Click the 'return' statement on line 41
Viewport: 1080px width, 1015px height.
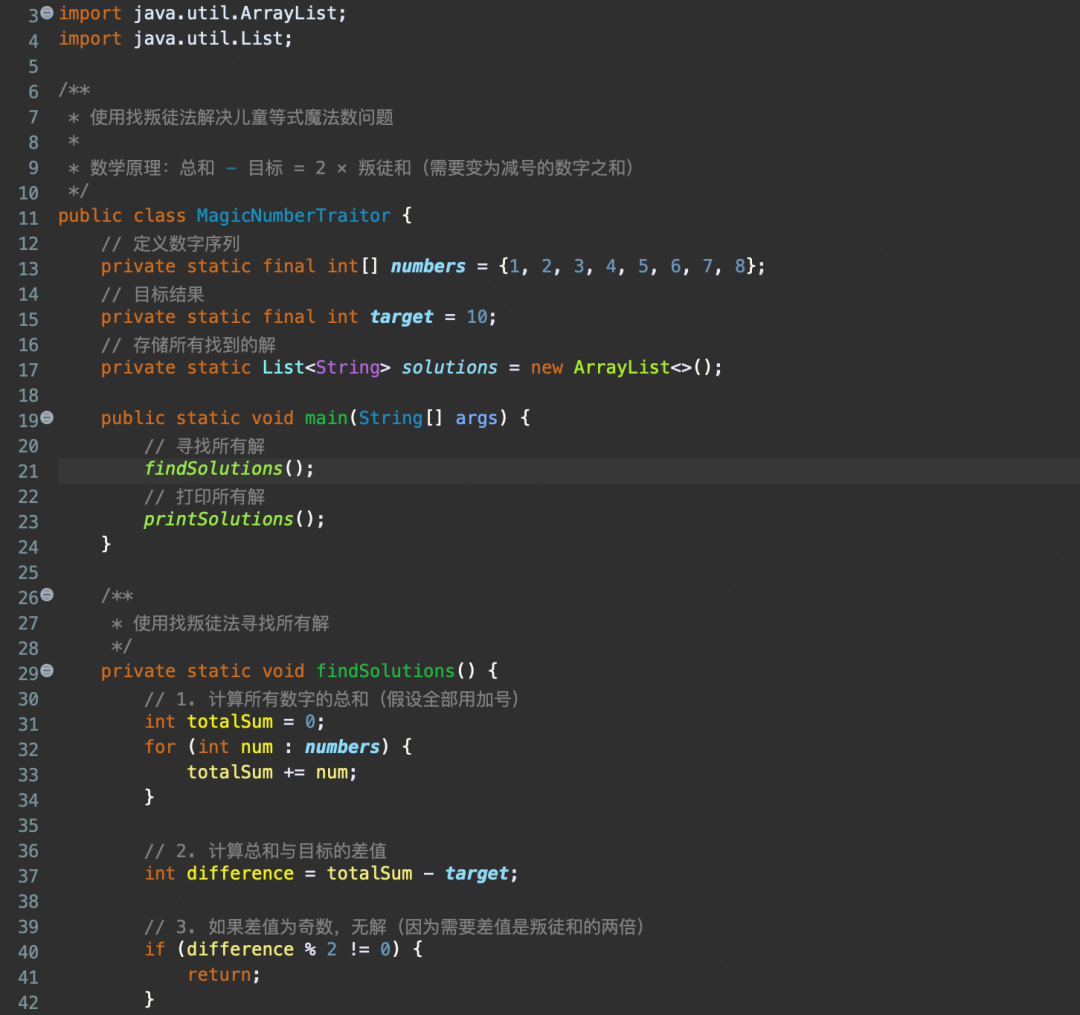(x=220, y=974)
